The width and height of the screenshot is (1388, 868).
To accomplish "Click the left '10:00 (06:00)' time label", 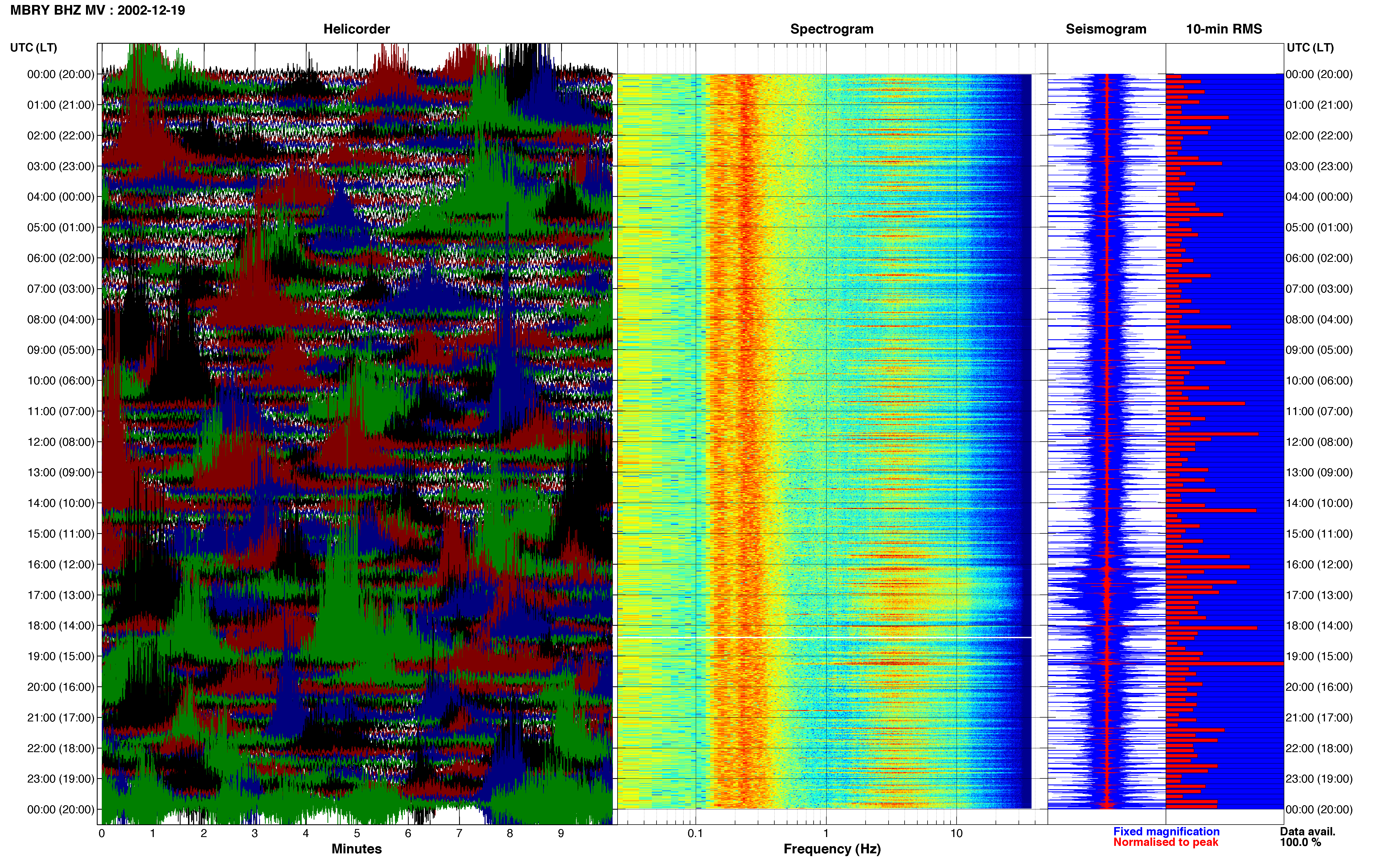I will 61,380.
